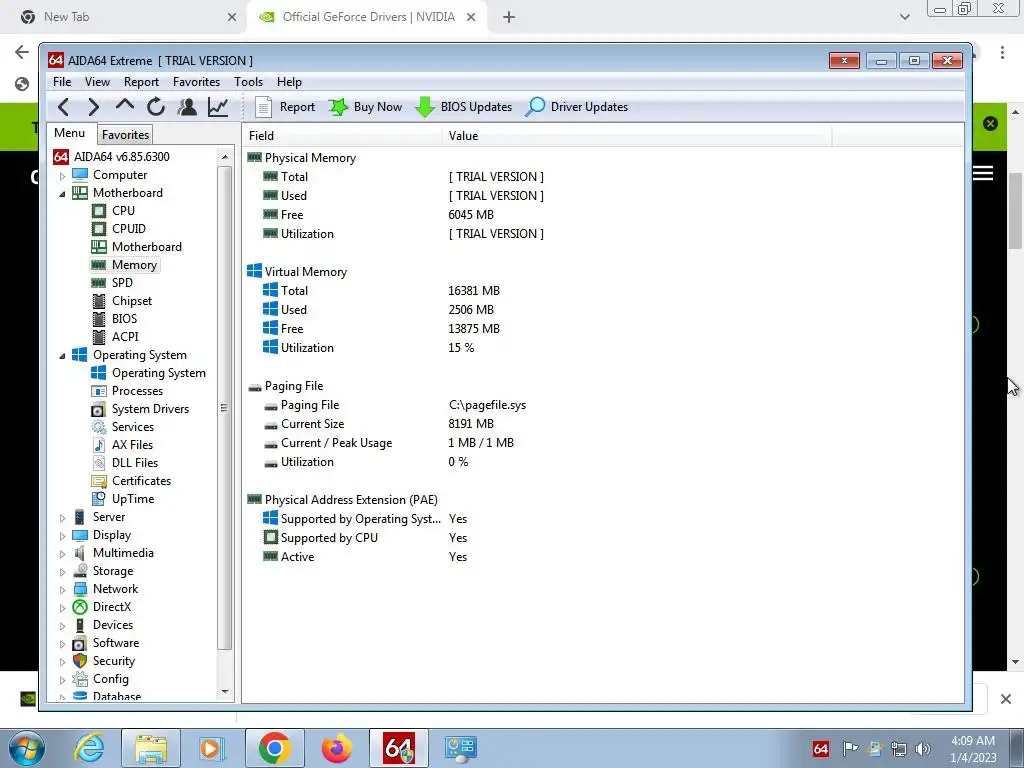Click the tree panel scrollbar thumb
1024x768 pixels.
click(224, 408)
